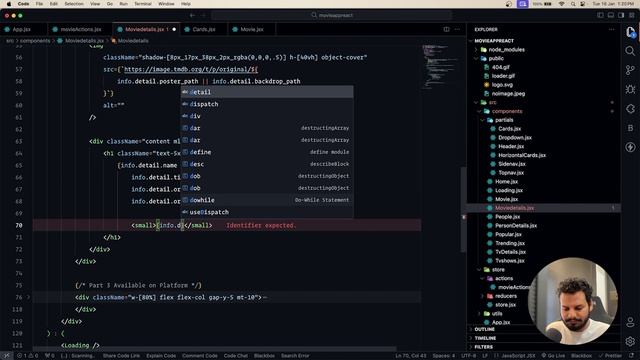This screenshot has height=360, width=640.
Task: Click the editor minimap preview
Action: (x=440, y=67)
